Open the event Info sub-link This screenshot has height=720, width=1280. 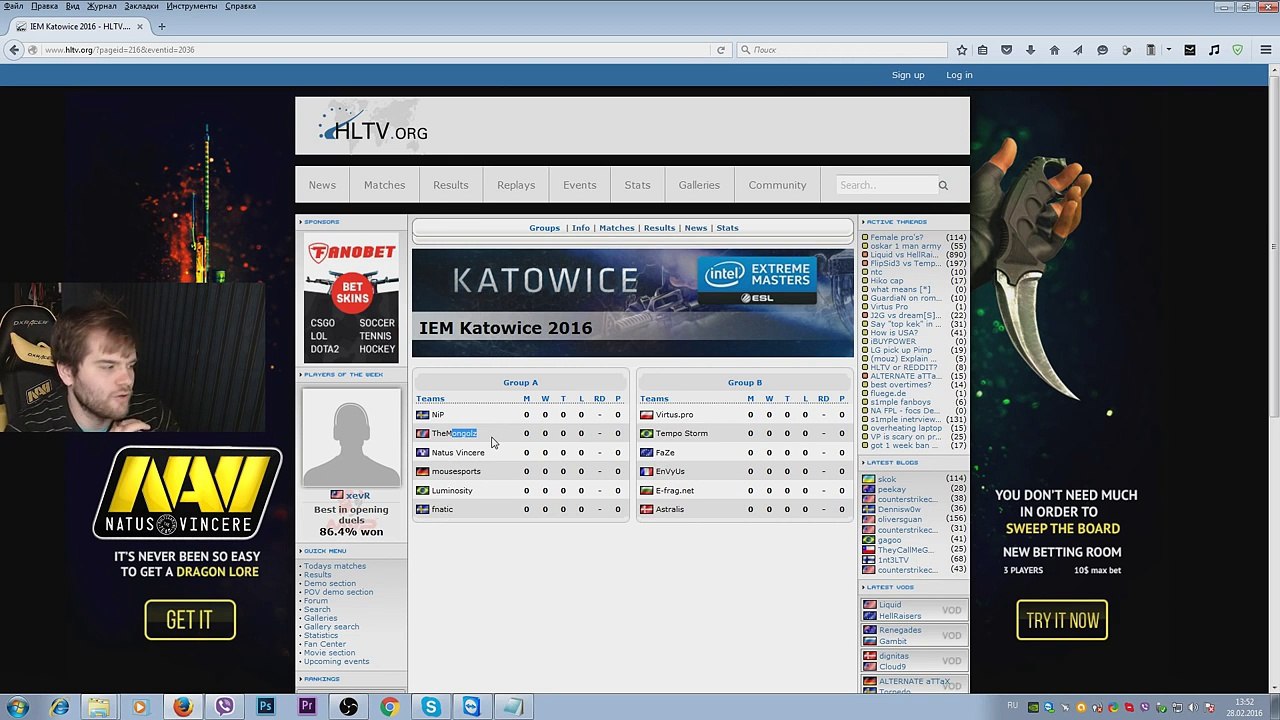tap(581, 228)
